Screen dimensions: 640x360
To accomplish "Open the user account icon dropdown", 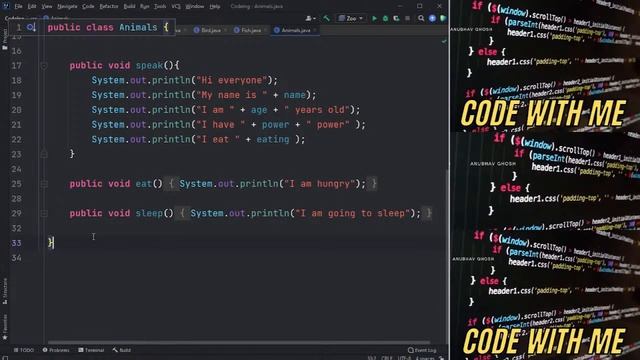I will (x=311, y=18).
